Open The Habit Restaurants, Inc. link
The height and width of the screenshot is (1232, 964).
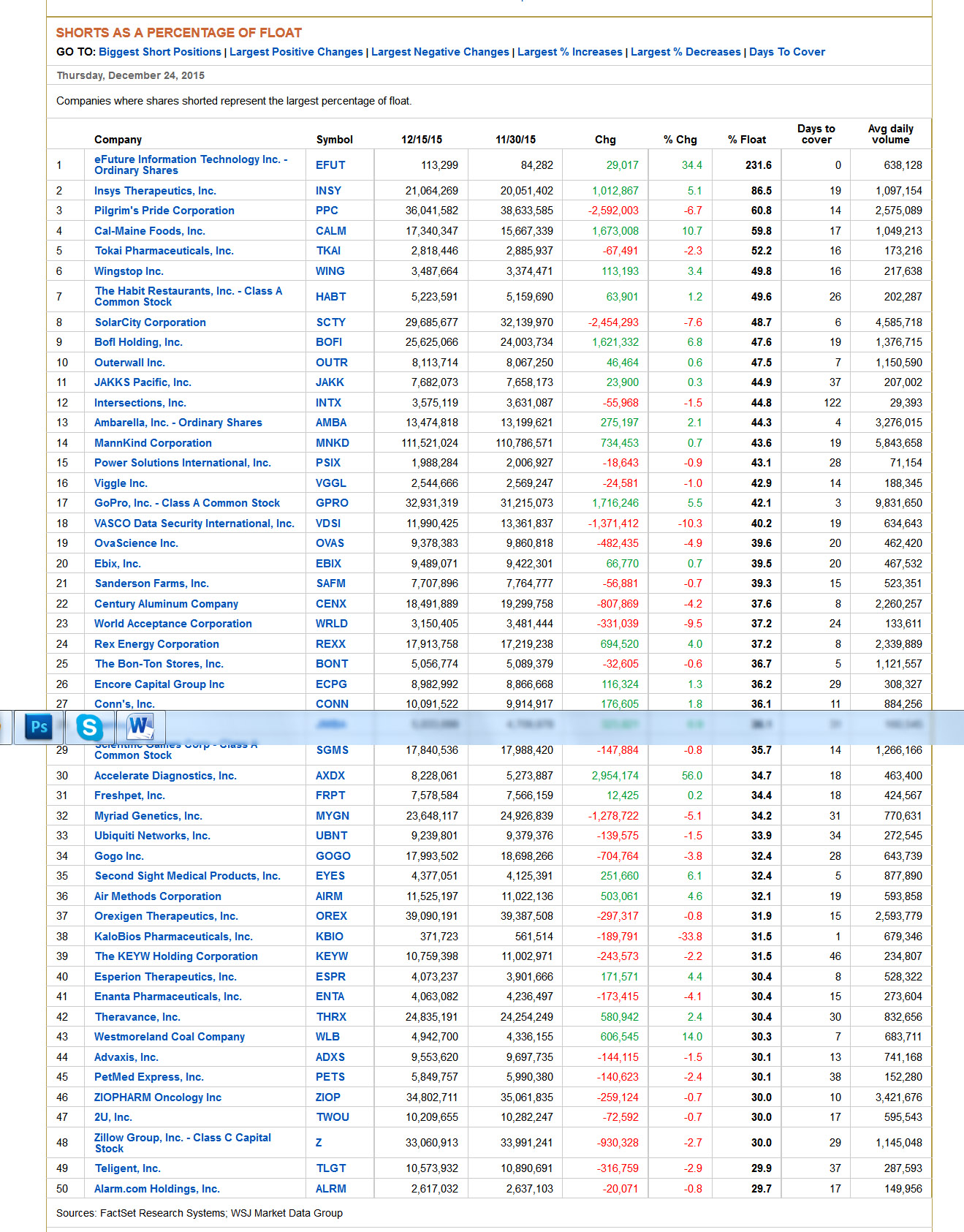pyautogui.click(x=188, y=296)
